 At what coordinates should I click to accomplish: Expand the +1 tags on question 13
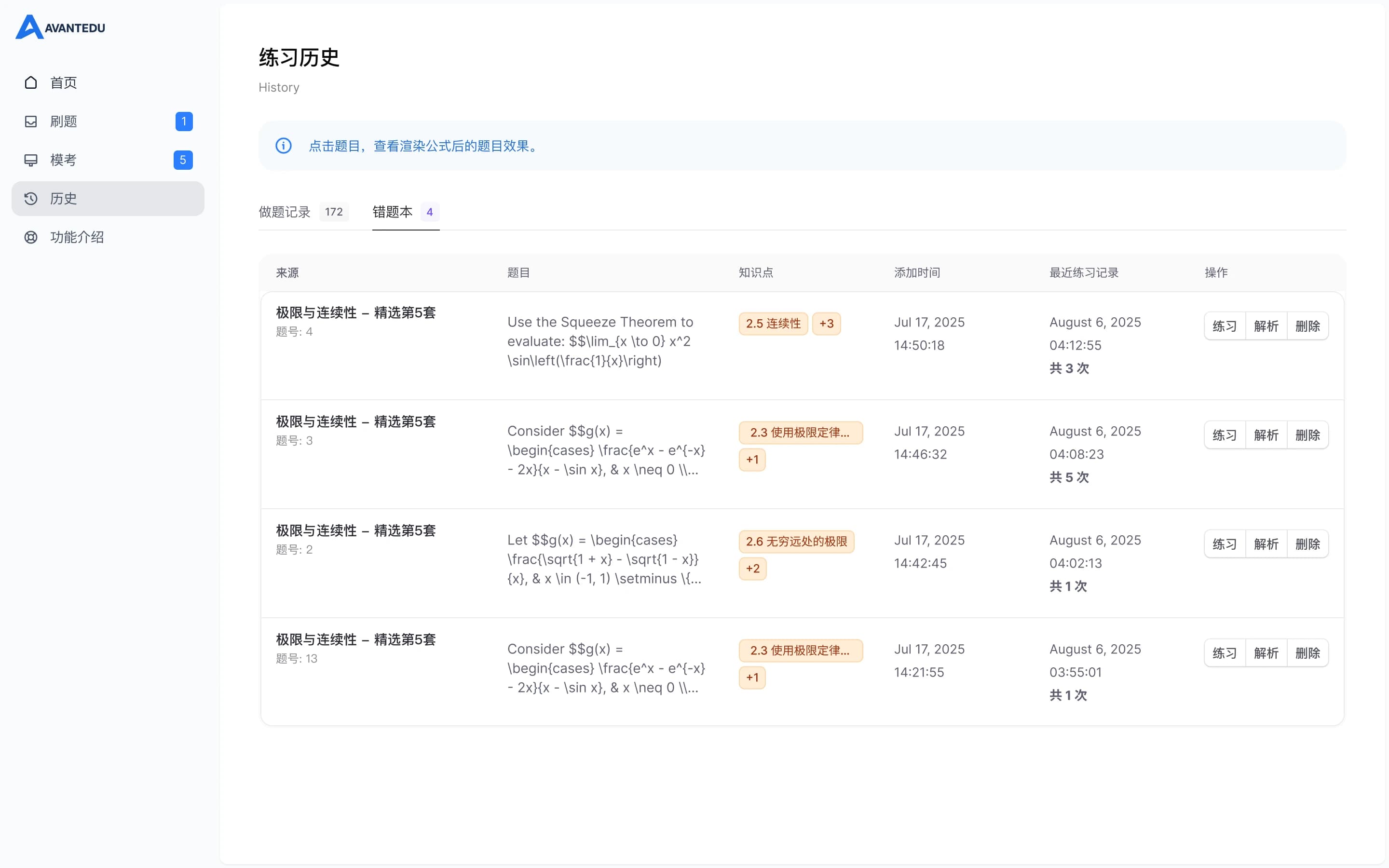coord(752,678)
